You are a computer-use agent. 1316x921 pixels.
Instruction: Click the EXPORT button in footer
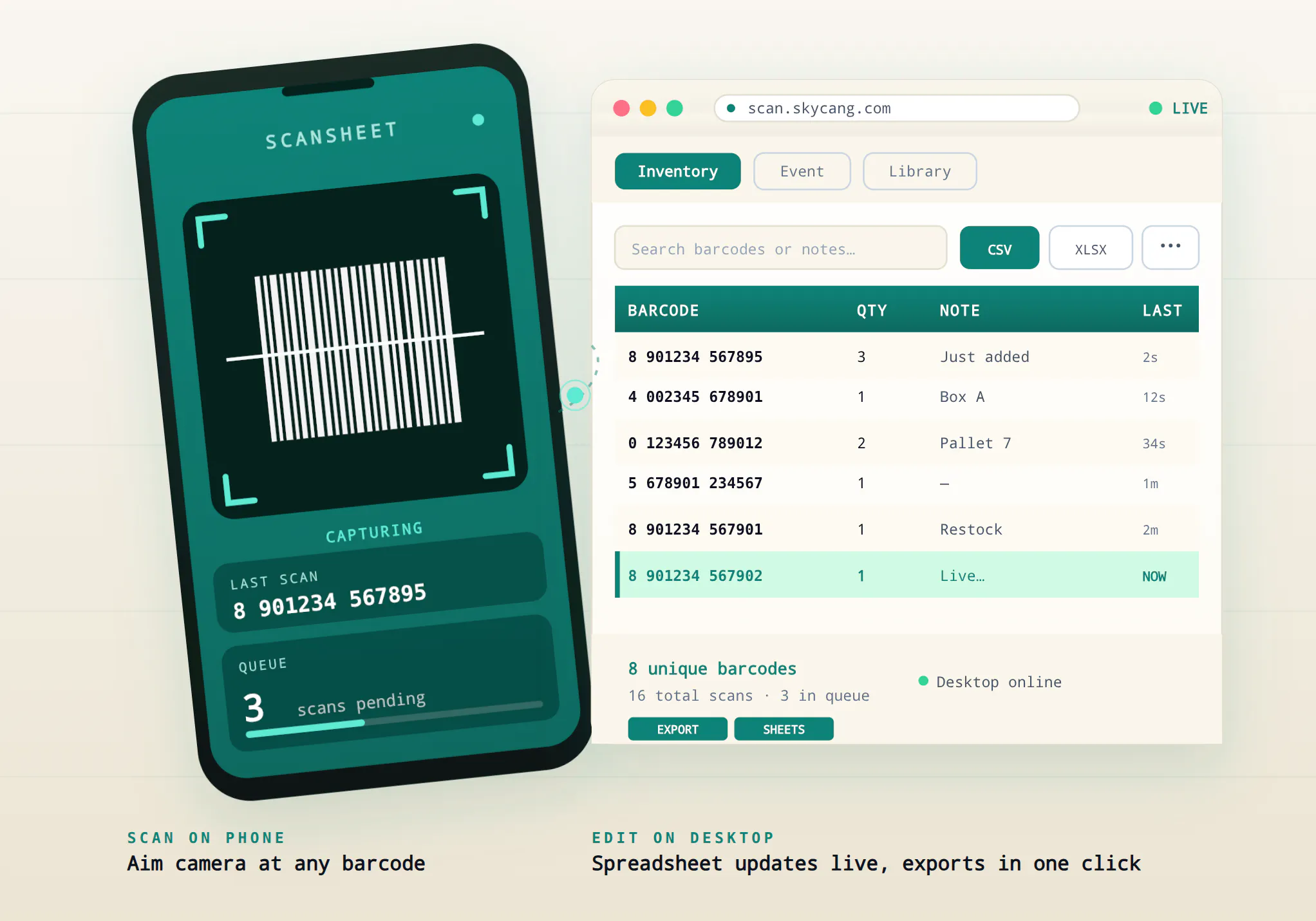pyautogui.click(x=677, y=729)
